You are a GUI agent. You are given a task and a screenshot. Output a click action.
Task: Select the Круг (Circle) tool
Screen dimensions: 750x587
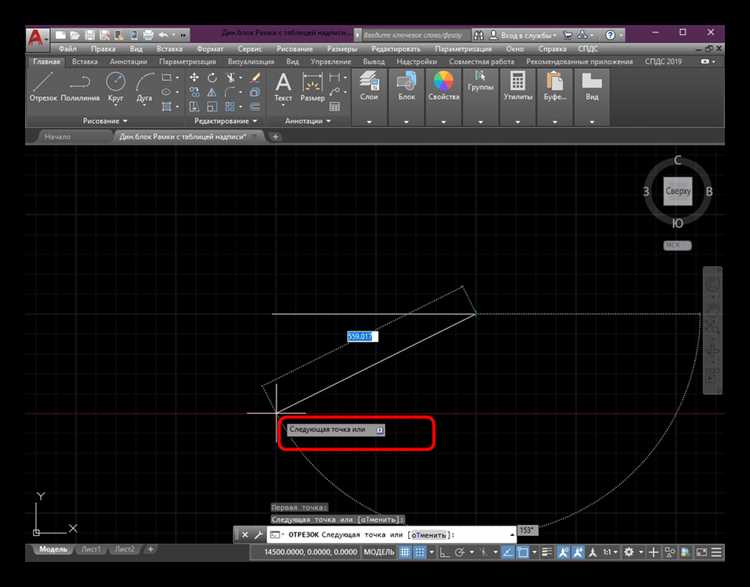(x=115, y=87)
